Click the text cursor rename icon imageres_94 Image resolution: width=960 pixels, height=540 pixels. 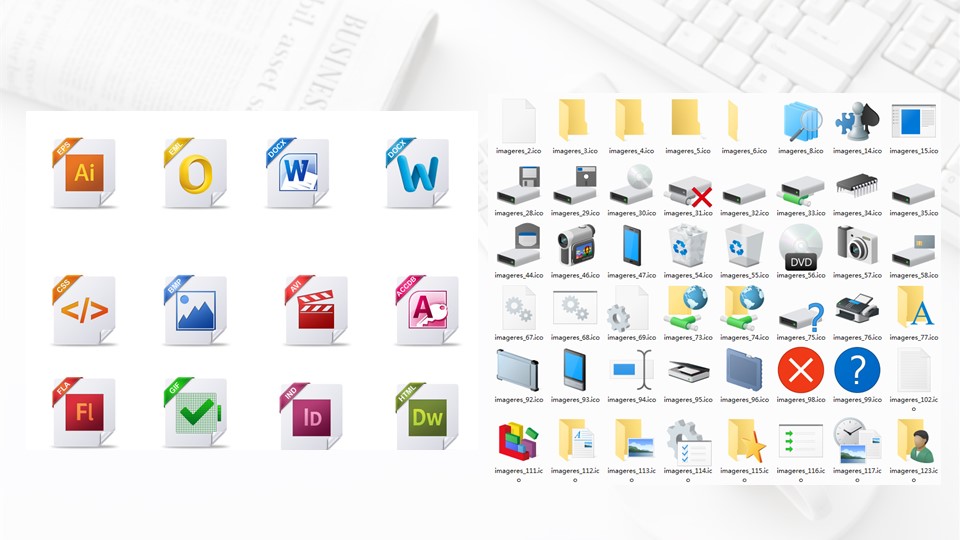(x=632, y=370)
